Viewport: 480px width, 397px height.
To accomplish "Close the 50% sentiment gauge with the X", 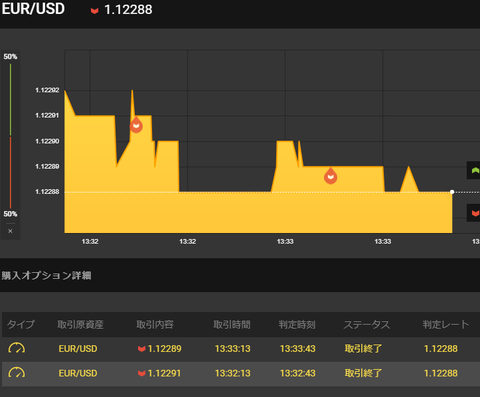I will pos(10,231).
